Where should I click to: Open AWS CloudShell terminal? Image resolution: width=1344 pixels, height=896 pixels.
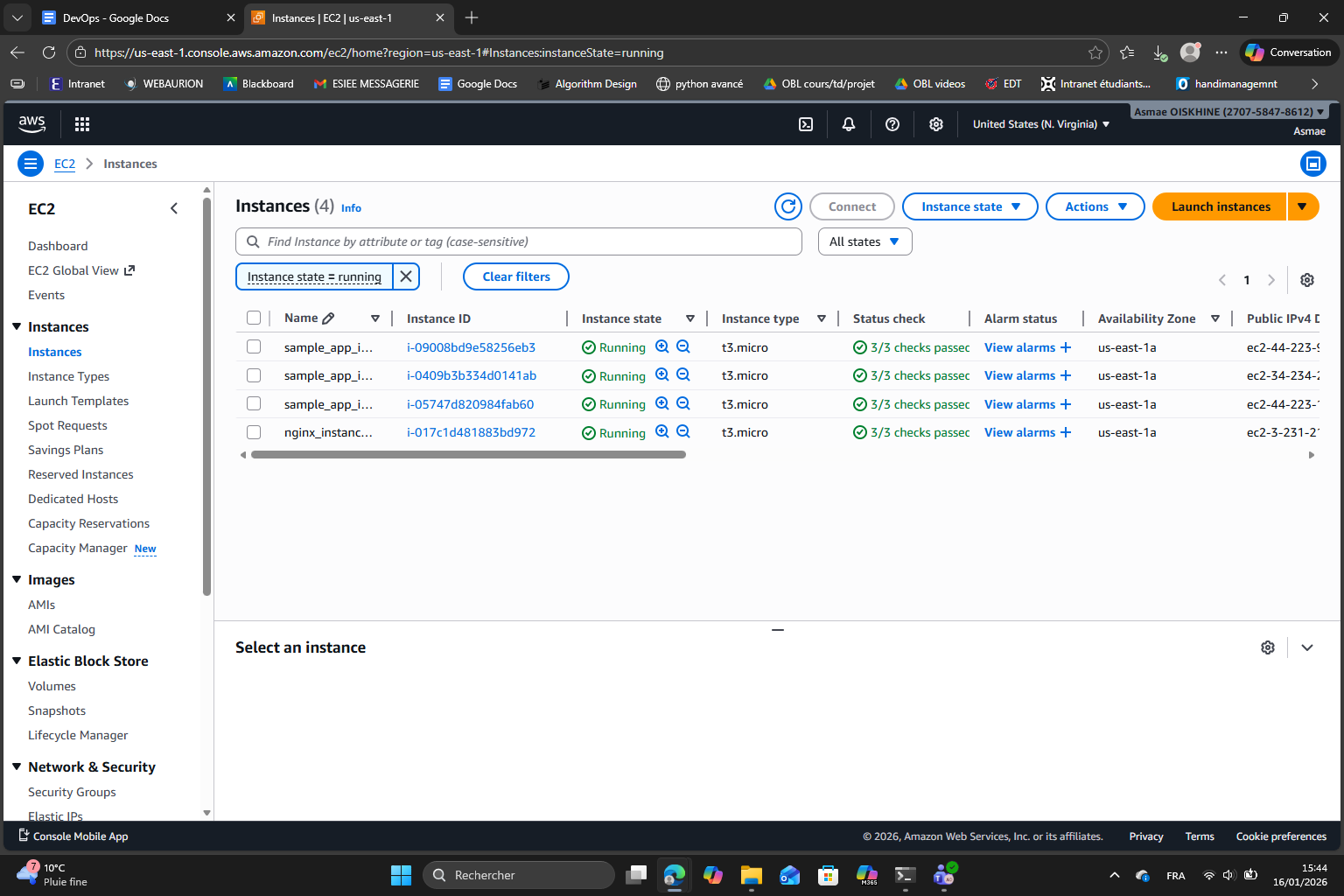pos(805,123)
